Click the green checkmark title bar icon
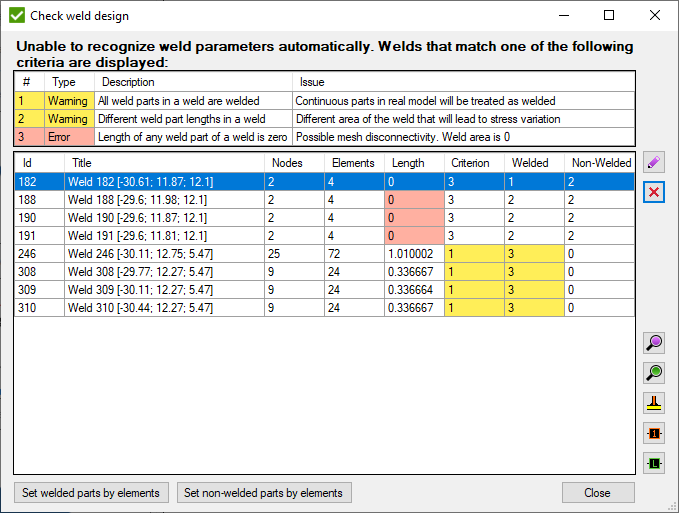679x513 pixels. point(16,16)
